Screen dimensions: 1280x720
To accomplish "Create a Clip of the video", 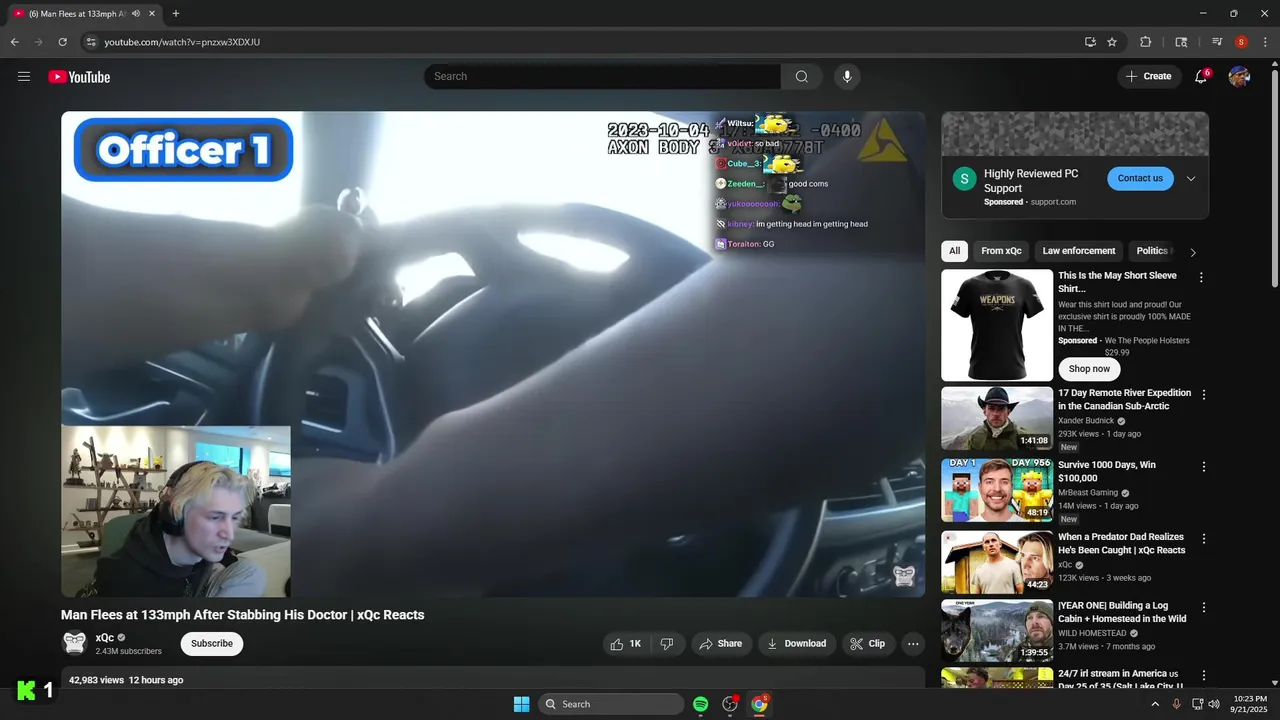I will click(868, 644).
